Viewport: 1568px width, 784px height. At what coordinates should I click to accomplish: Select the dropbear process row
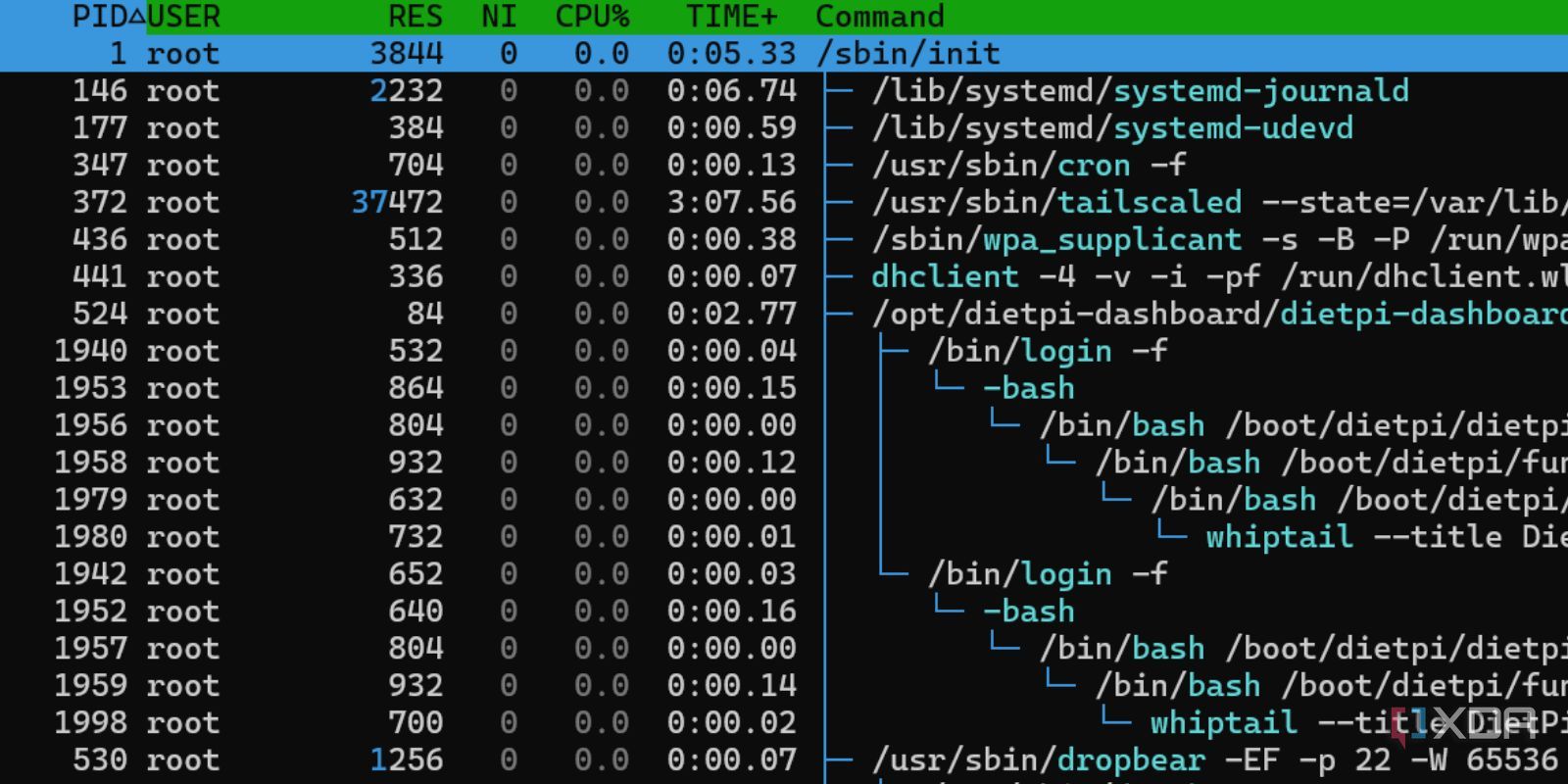pos(784,760)
